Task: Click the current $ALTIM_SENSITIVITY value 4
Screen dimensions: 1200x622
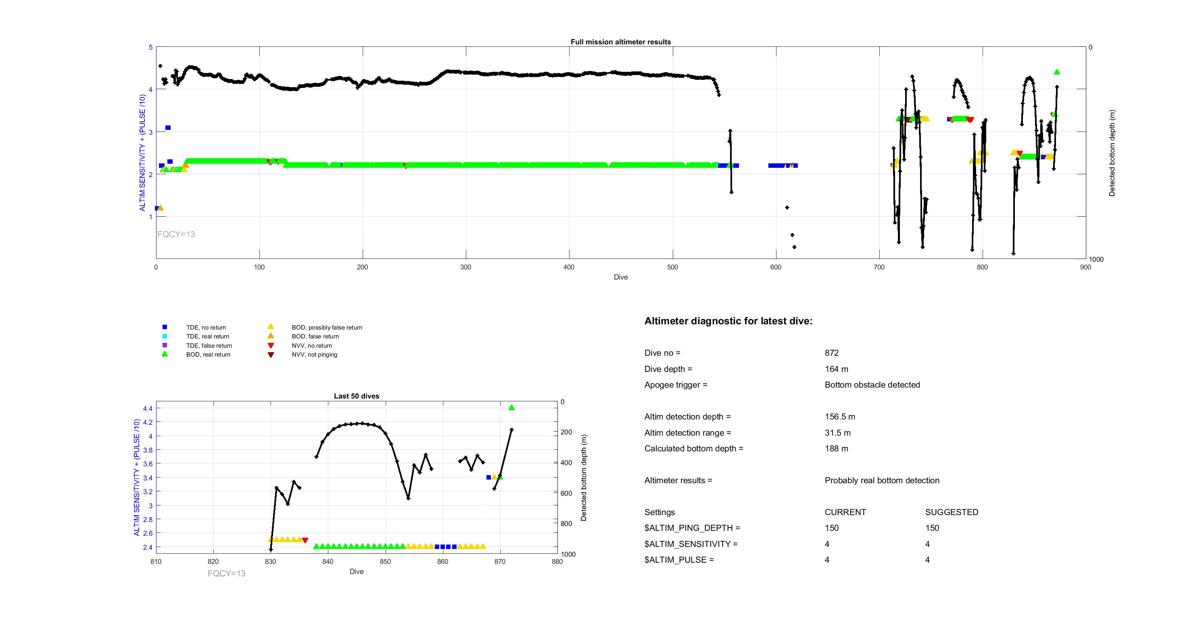Action: coord(828,544)
